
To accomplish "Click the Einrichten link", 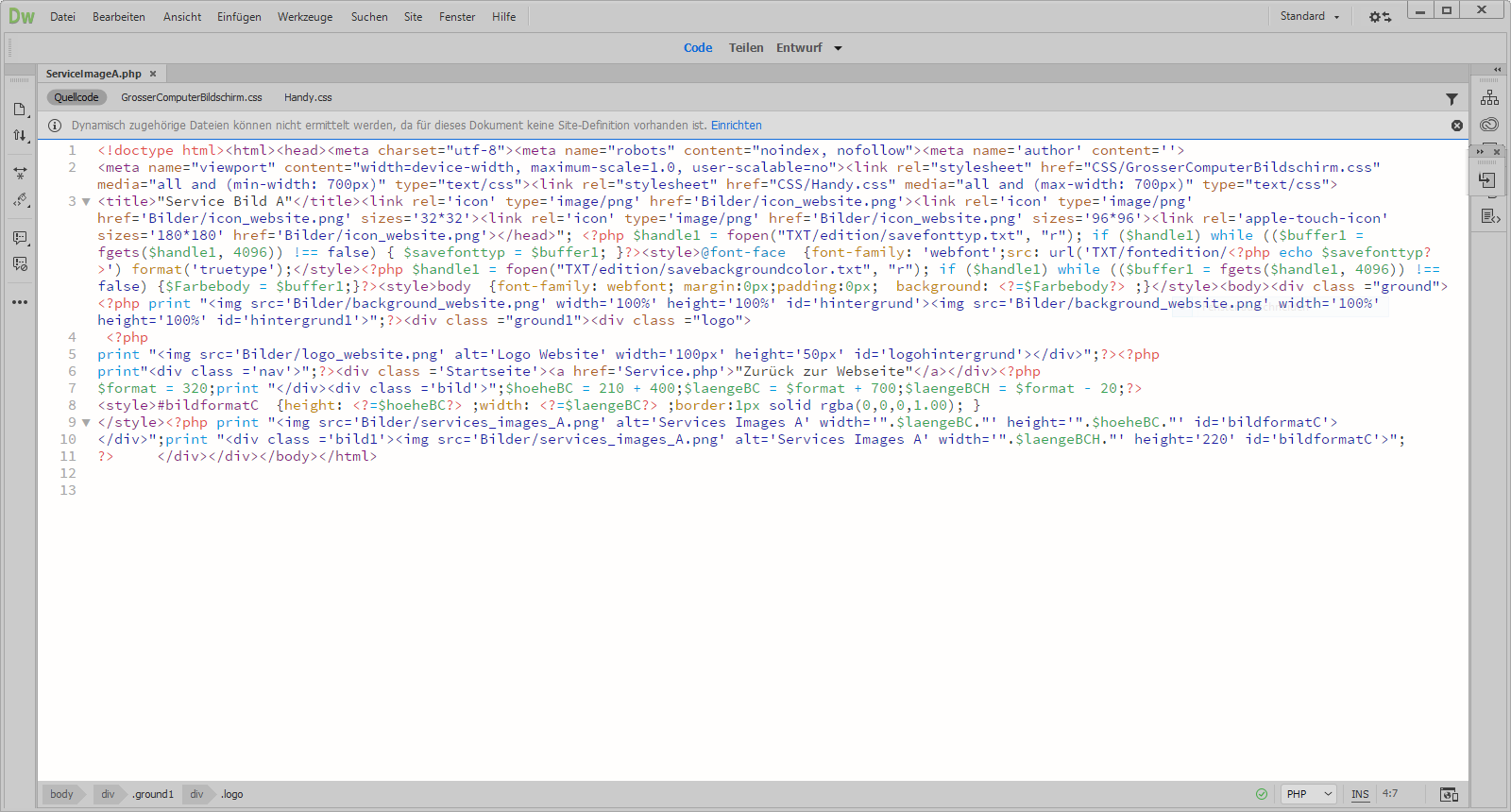I will coord(737,126).
